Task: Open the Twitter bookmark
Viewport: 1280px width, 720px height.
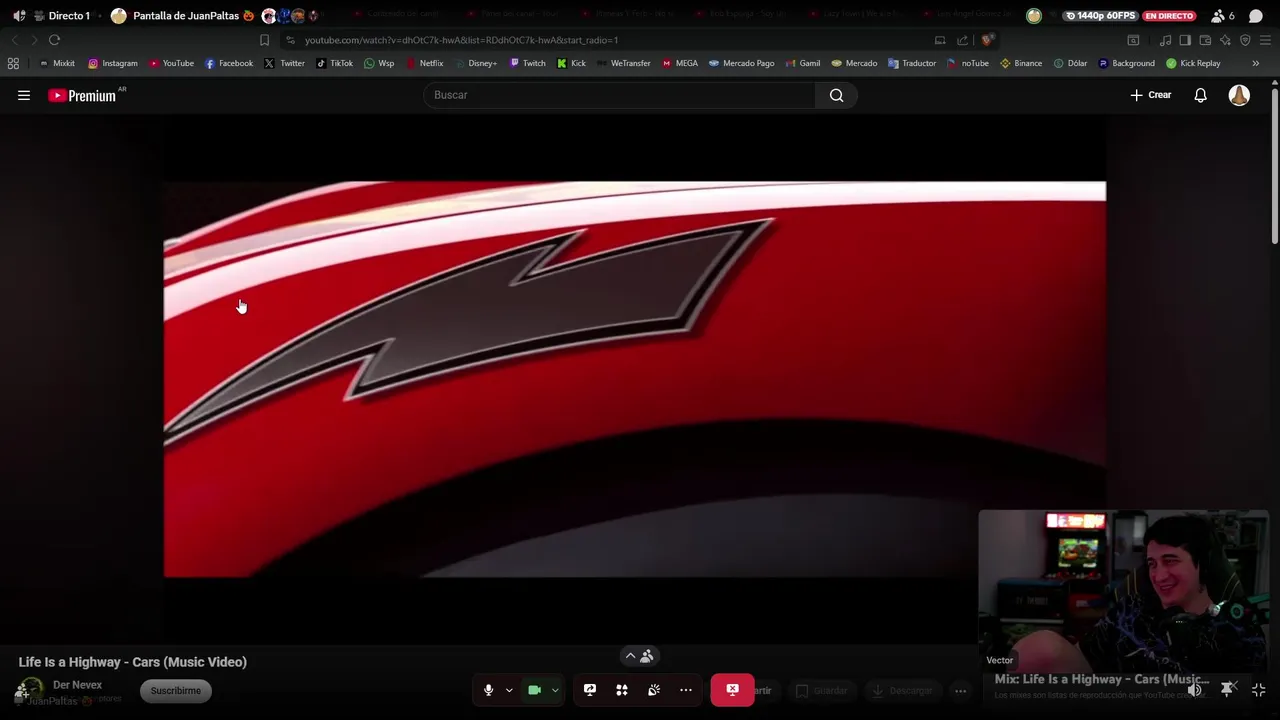Action: tap(285, 63)
